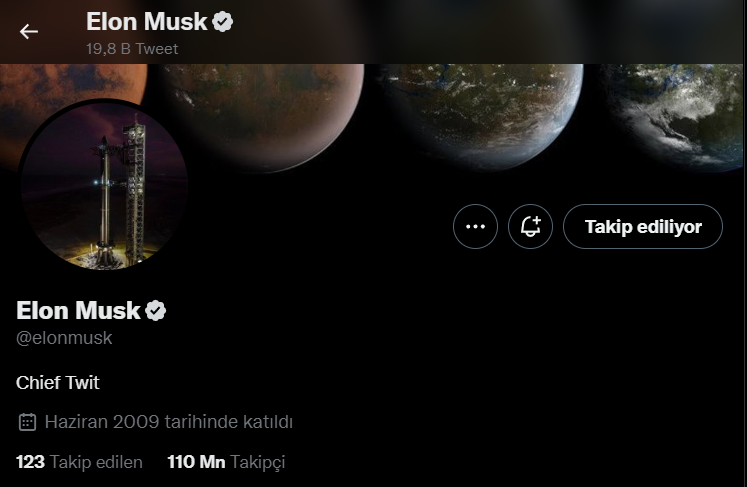Click the verified badge next to profile name
Viewport: 747px width, 487px height.
point(155,310)
